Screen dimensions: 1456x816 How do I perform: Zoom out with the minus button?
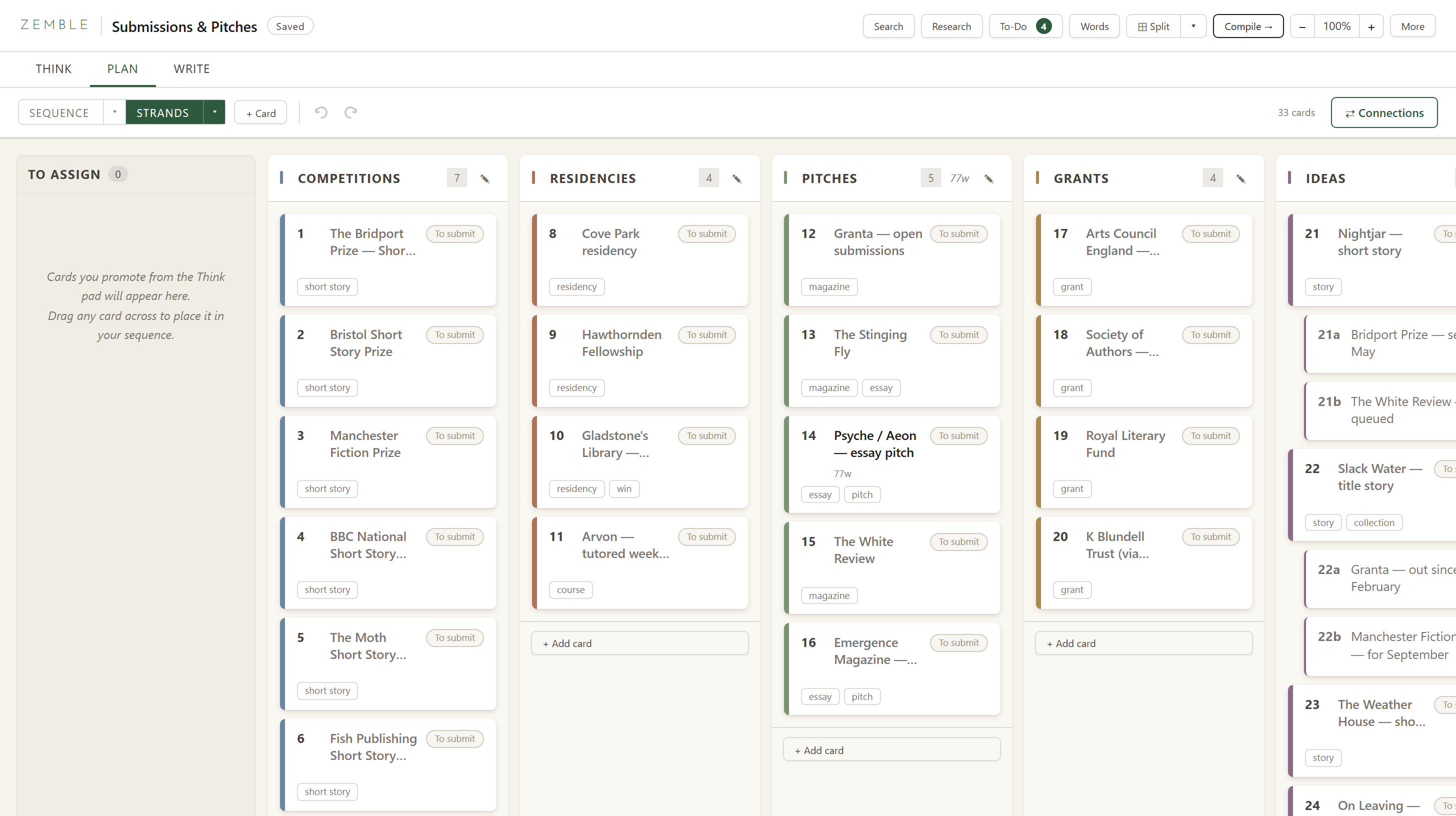1302,26
